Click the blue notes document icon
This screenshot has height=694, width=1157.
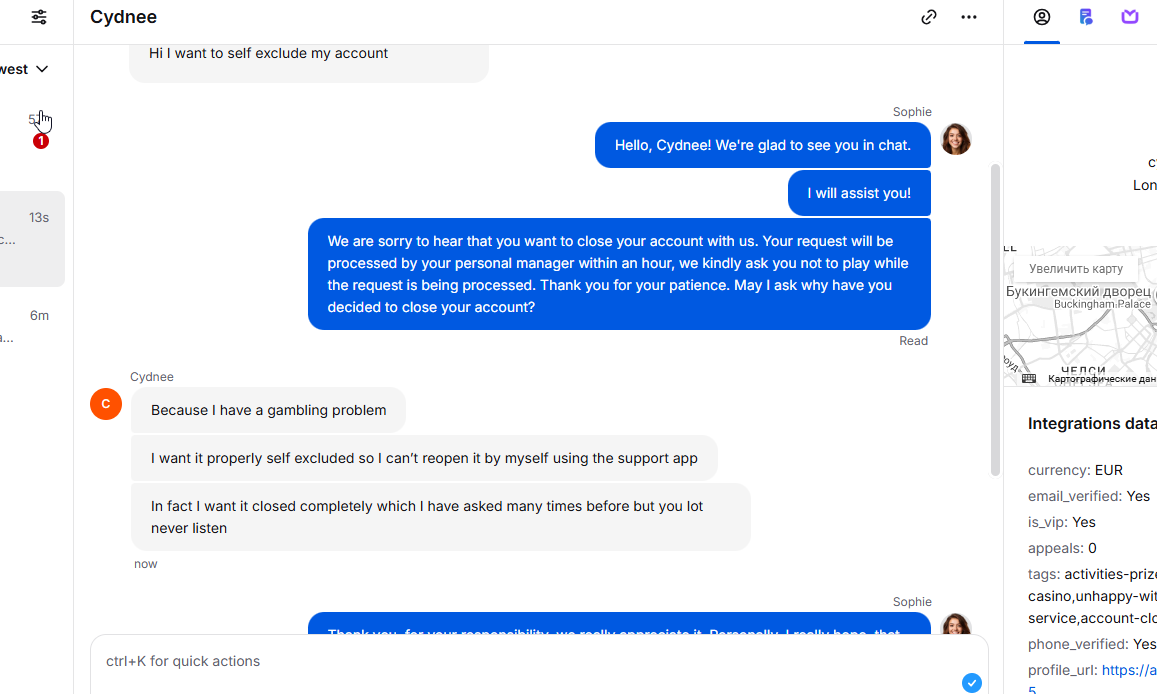(1086, 17)
